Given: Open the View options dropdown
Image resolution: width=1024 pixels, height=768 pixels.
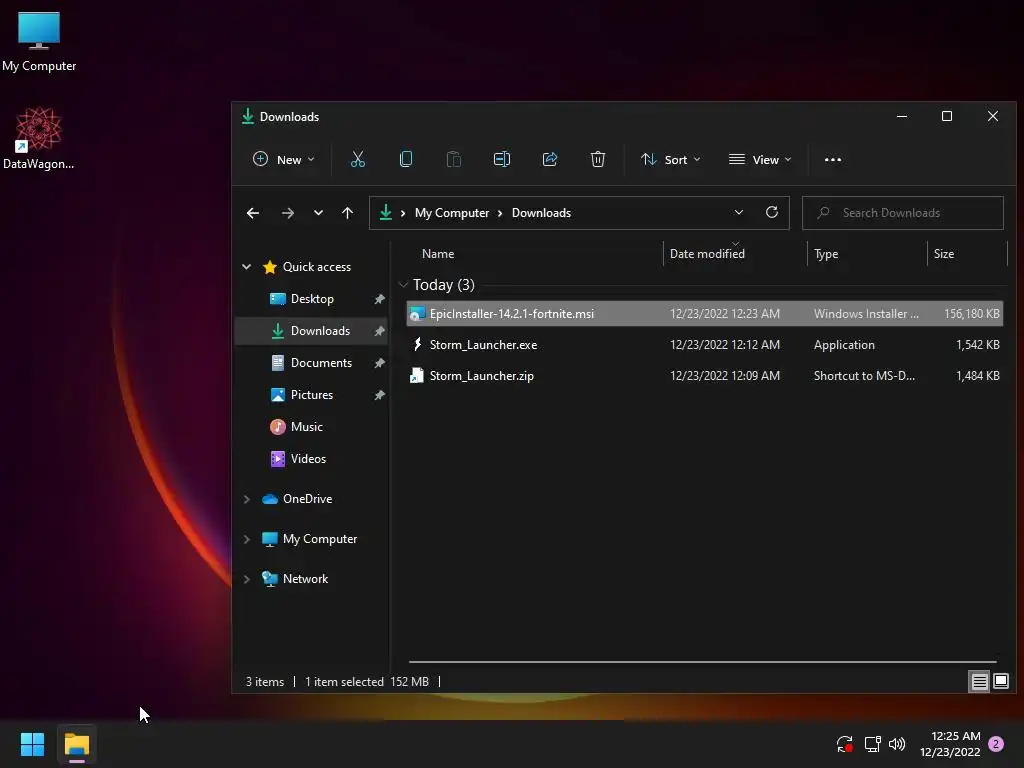Looking at the screenshot, I should pos(760,159).
